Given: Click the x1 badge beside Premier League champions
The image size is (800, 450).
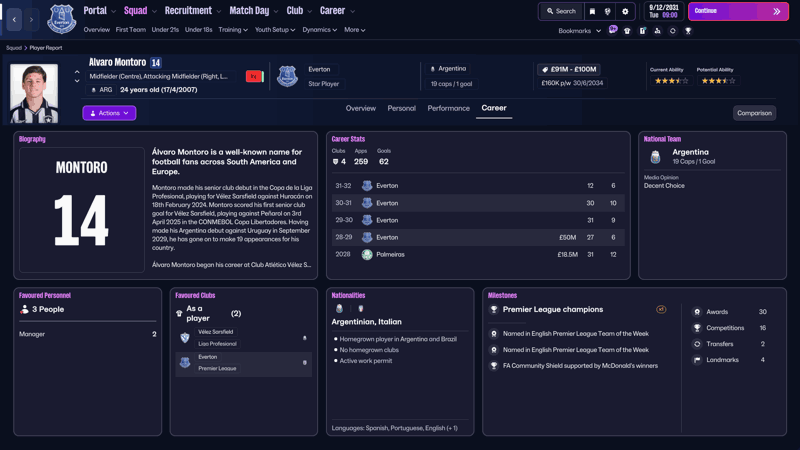Looking at the screenshot, I should click(x=661, y=309).
